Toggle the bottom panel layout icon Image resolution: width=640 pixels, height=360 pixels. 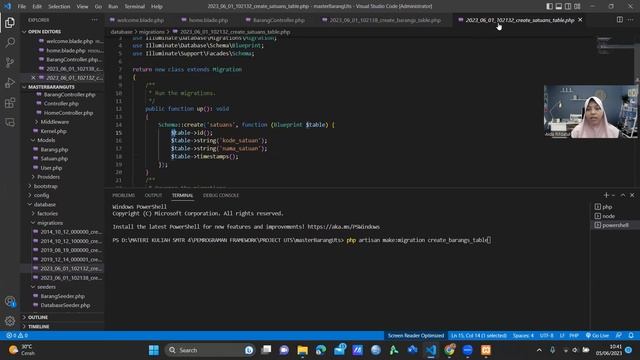[x=559, y=6]
